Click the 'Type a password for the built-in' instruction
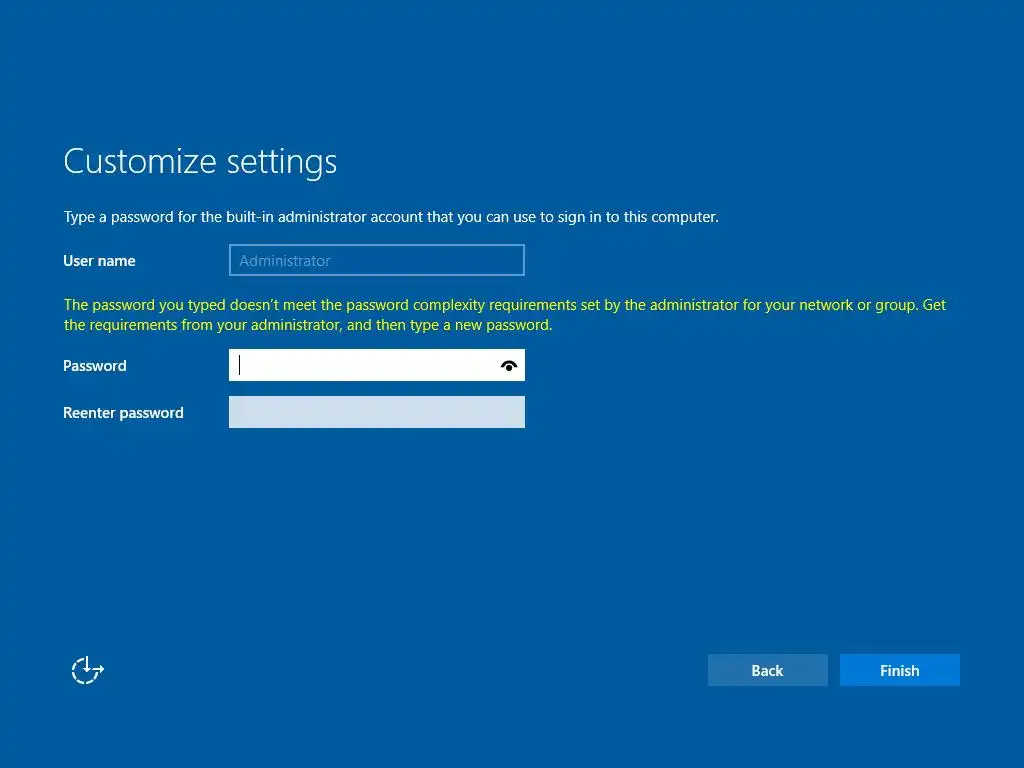The width and height of the screenshot is (1024, 768). pyautogui.click(x=391, y=217)
